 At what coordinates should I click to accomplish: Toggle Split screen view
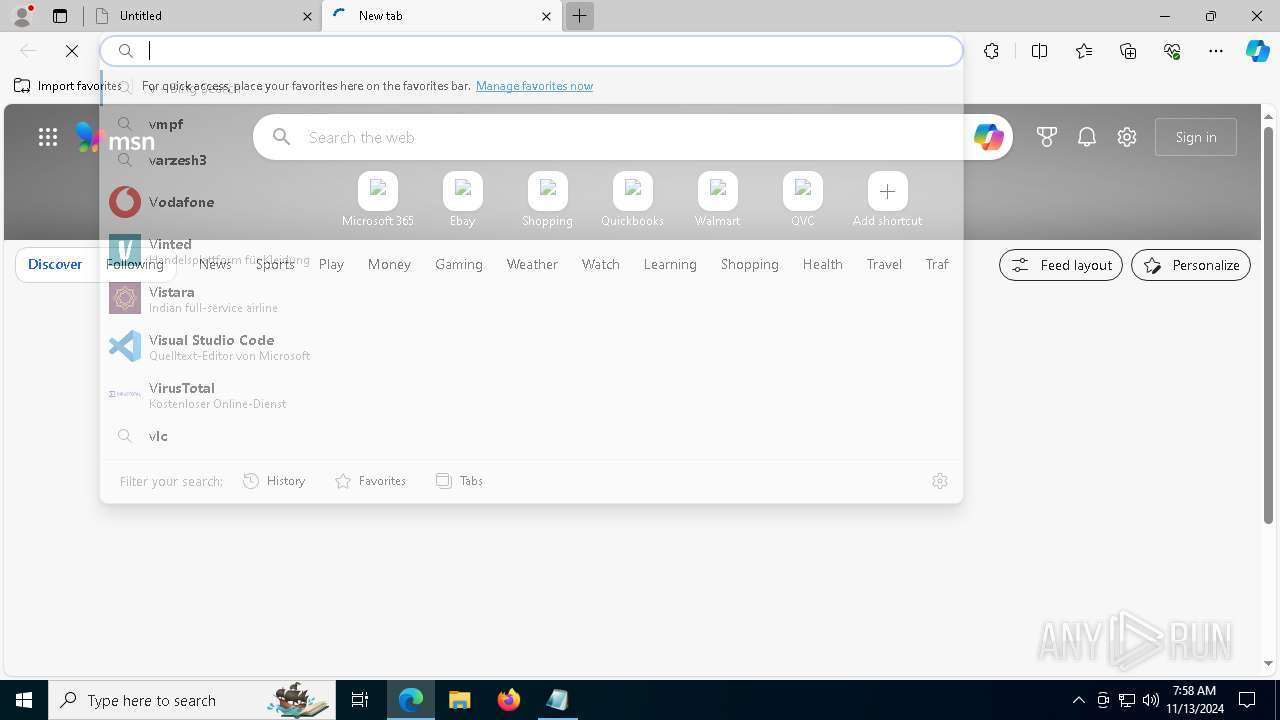[1039, 51]
